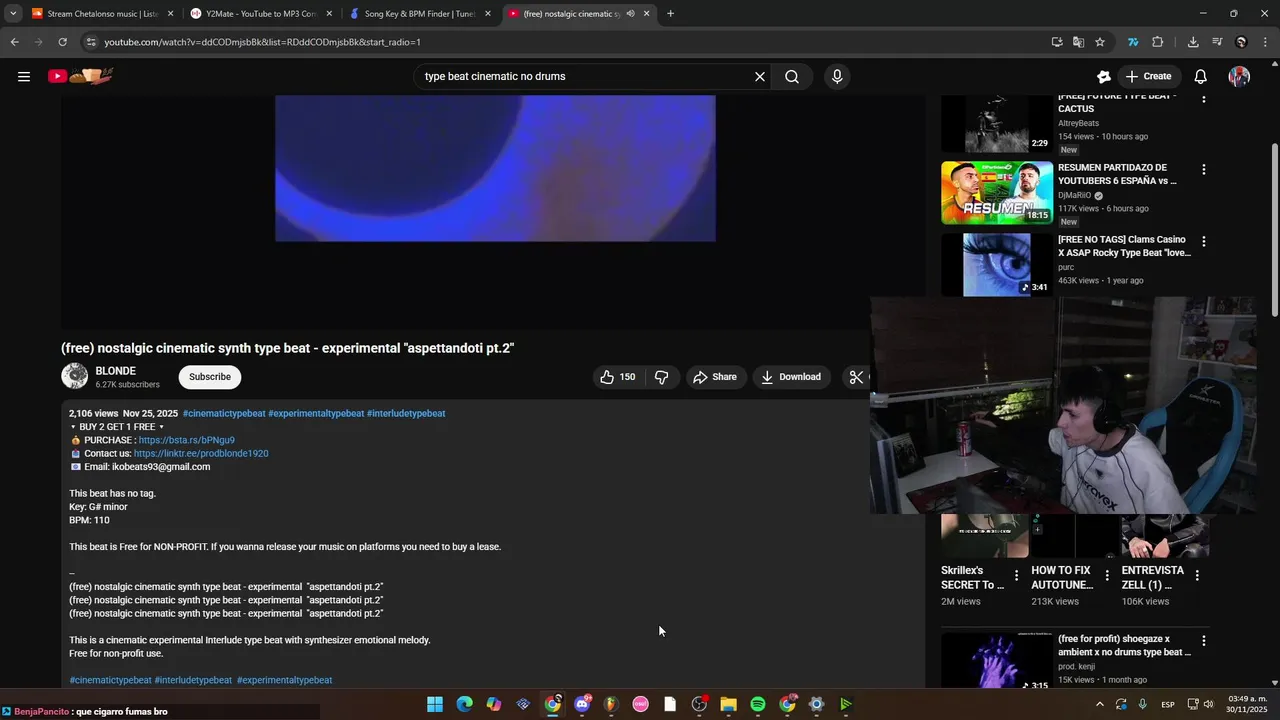This screenshot has width=1280, height=720.
Task: Open the tab search chevron dropdown
Action: [x=13, y=14]
